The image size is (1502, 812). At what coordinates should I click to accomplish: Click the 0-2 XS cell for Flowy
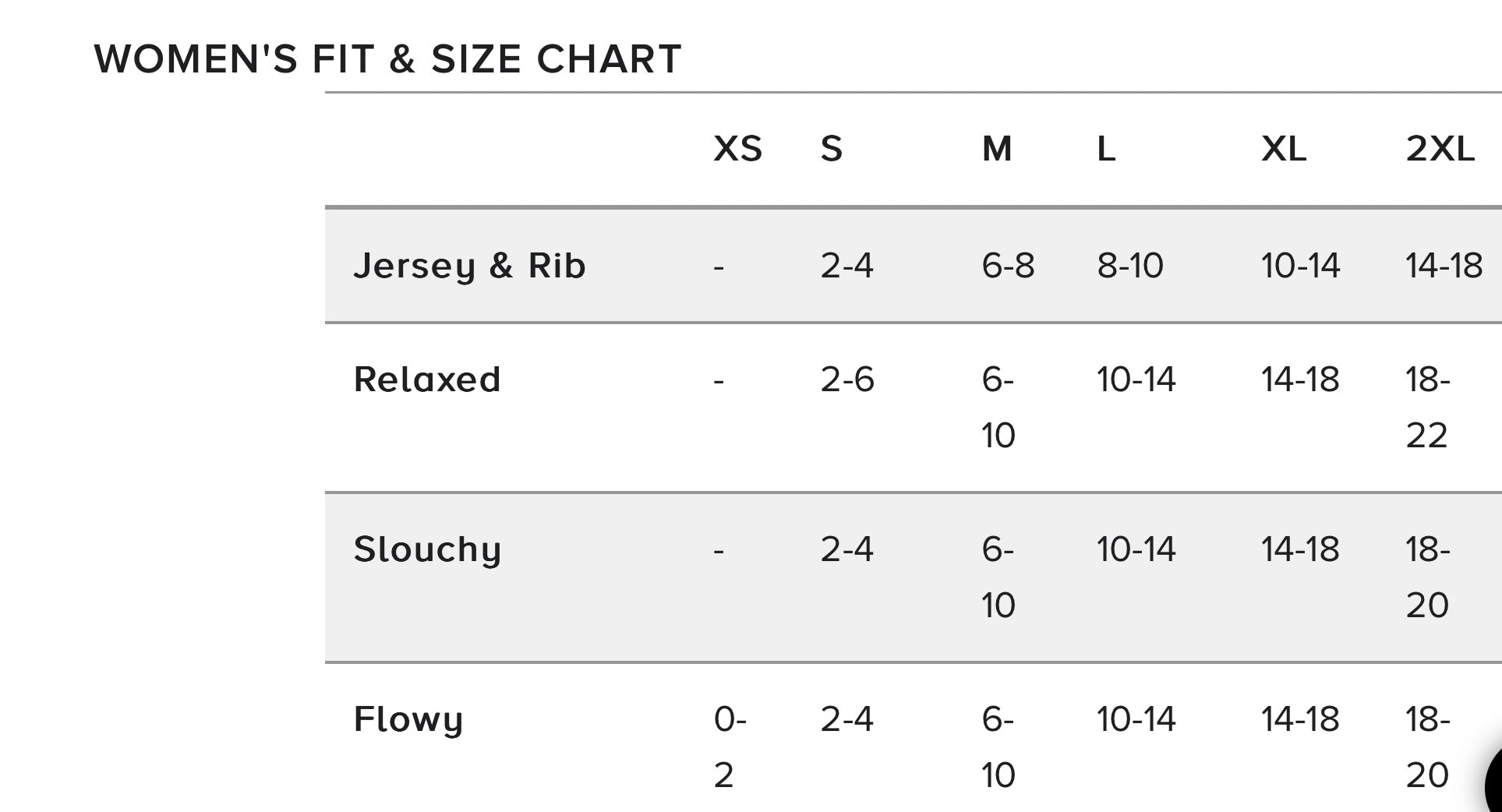click(729, 747)
